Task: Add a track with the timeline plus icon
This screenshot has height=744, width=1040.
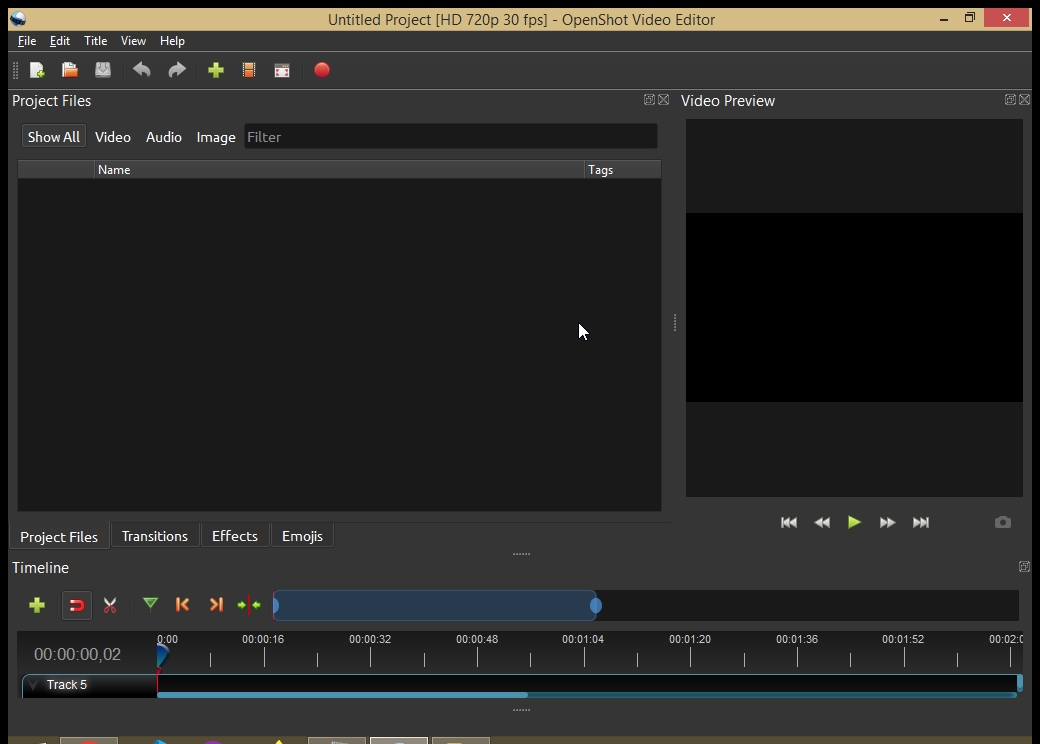Action: 37,605
